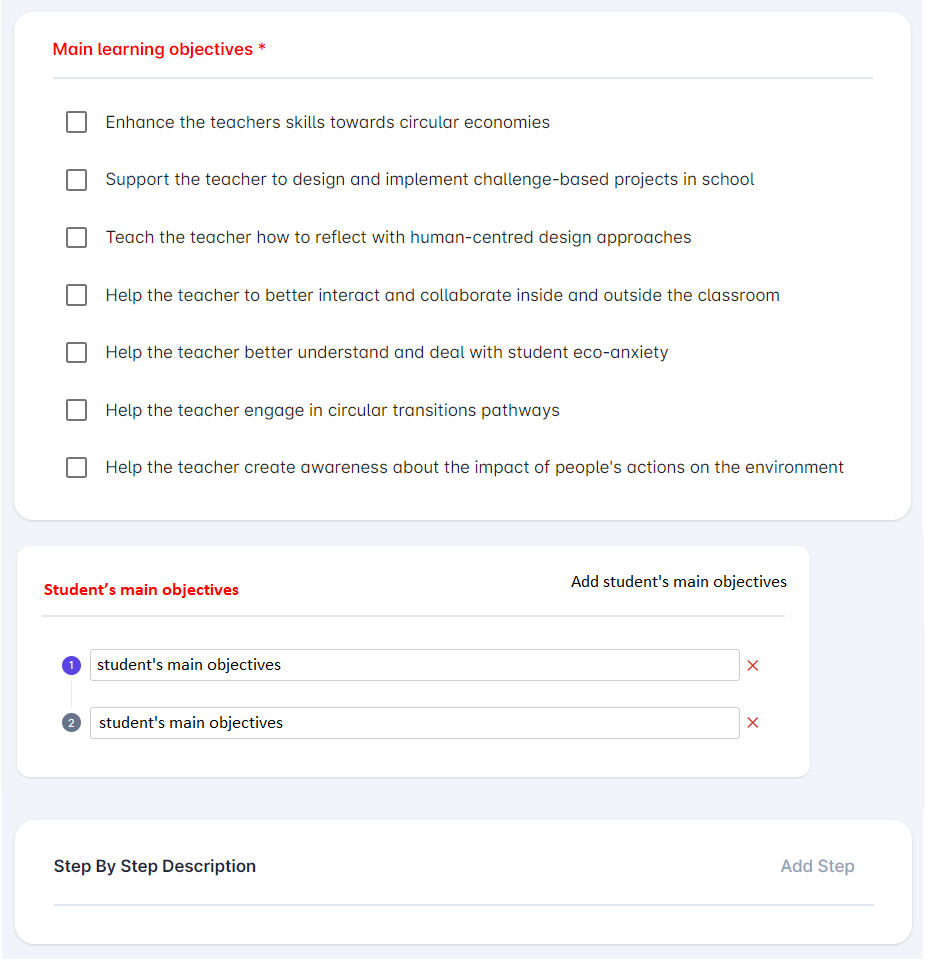937x973 pixels.
Task: Click 'Add student's main objectives' link
Action: tap(678, 582)
